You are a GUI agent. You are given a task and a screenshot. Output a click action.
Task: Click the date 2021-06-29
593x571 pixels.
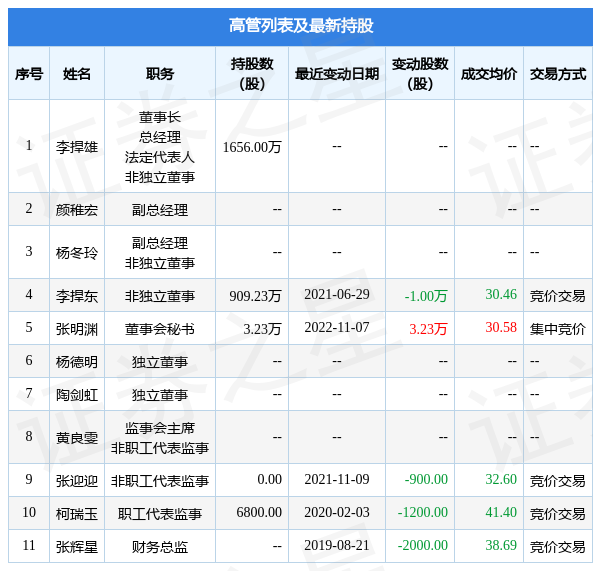tap(337, 295)
